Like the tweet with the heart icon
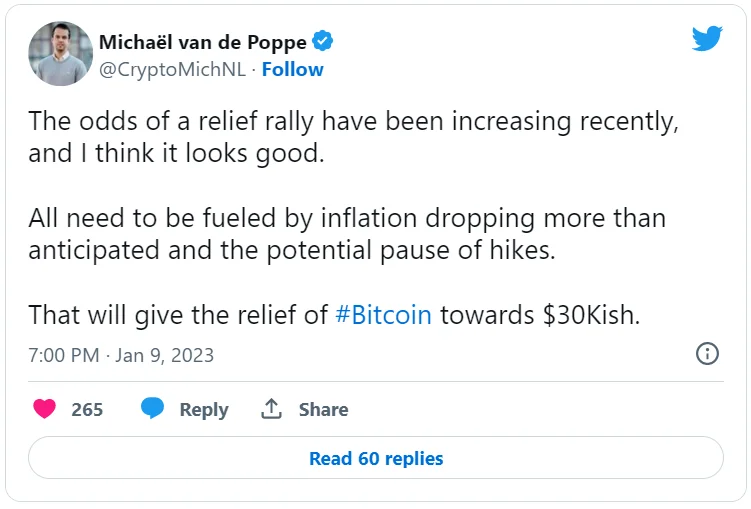The height and width of the screenshot is (509, 751). [44, 409]
